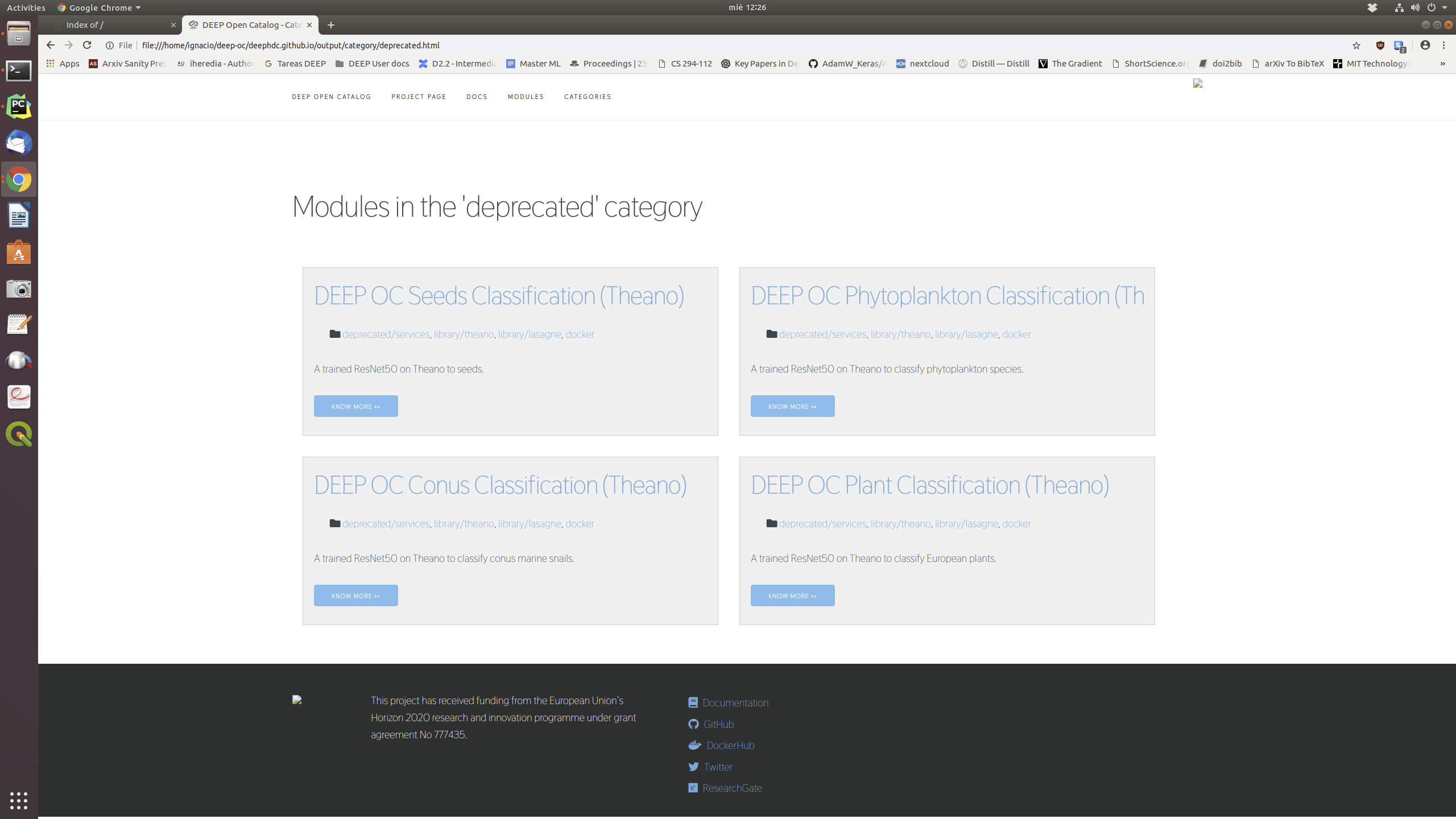Click deprecated/services tag on Plant card
This screenshot has width=1456, height=819.
tap(822, 524)
